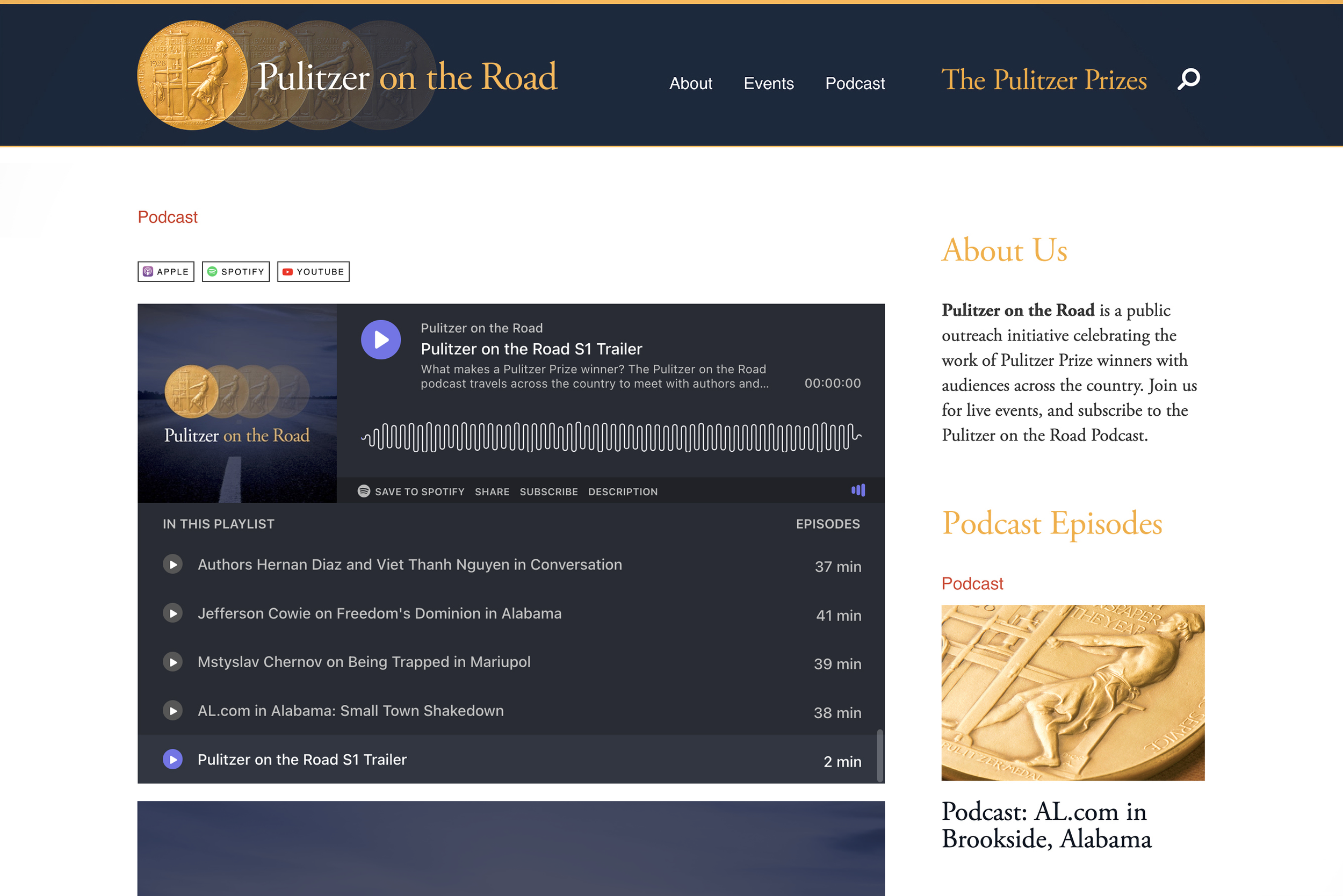
Task: Click the red Podcast label under Podcast Episodes
Action: pyautogui.click(x=972, y=583)
